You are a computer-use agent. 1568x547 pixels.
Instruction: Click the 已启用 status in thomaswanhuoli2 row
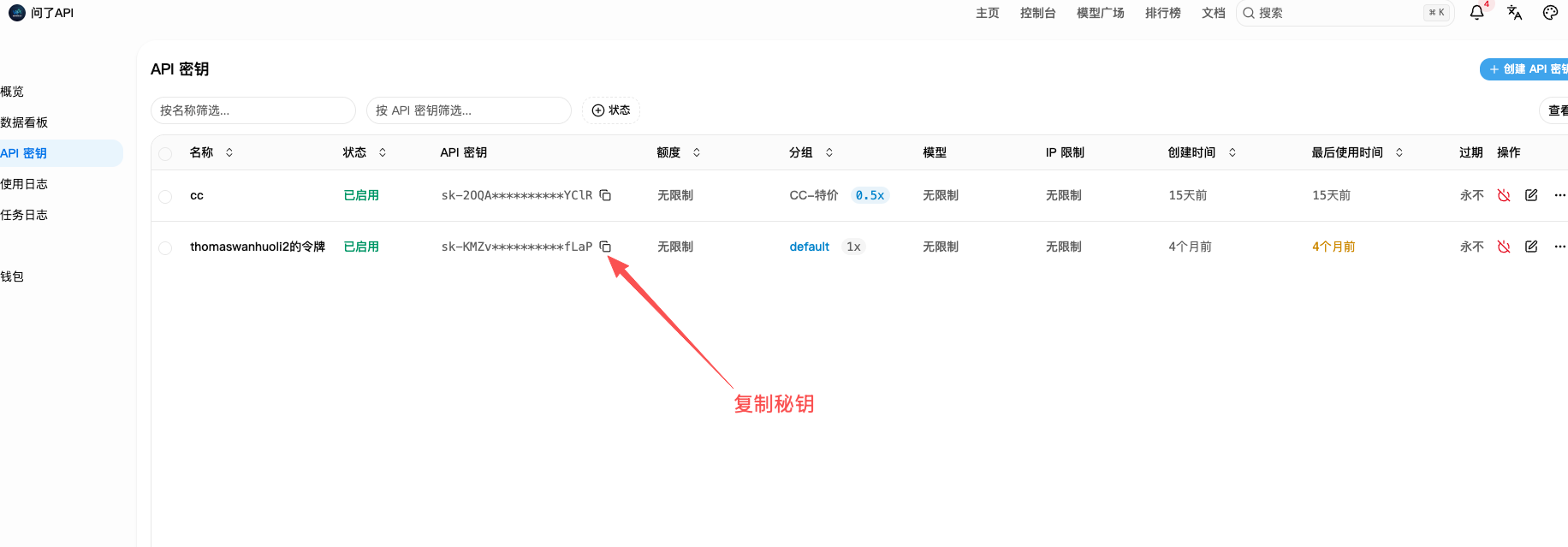click(x=361, y=247)
